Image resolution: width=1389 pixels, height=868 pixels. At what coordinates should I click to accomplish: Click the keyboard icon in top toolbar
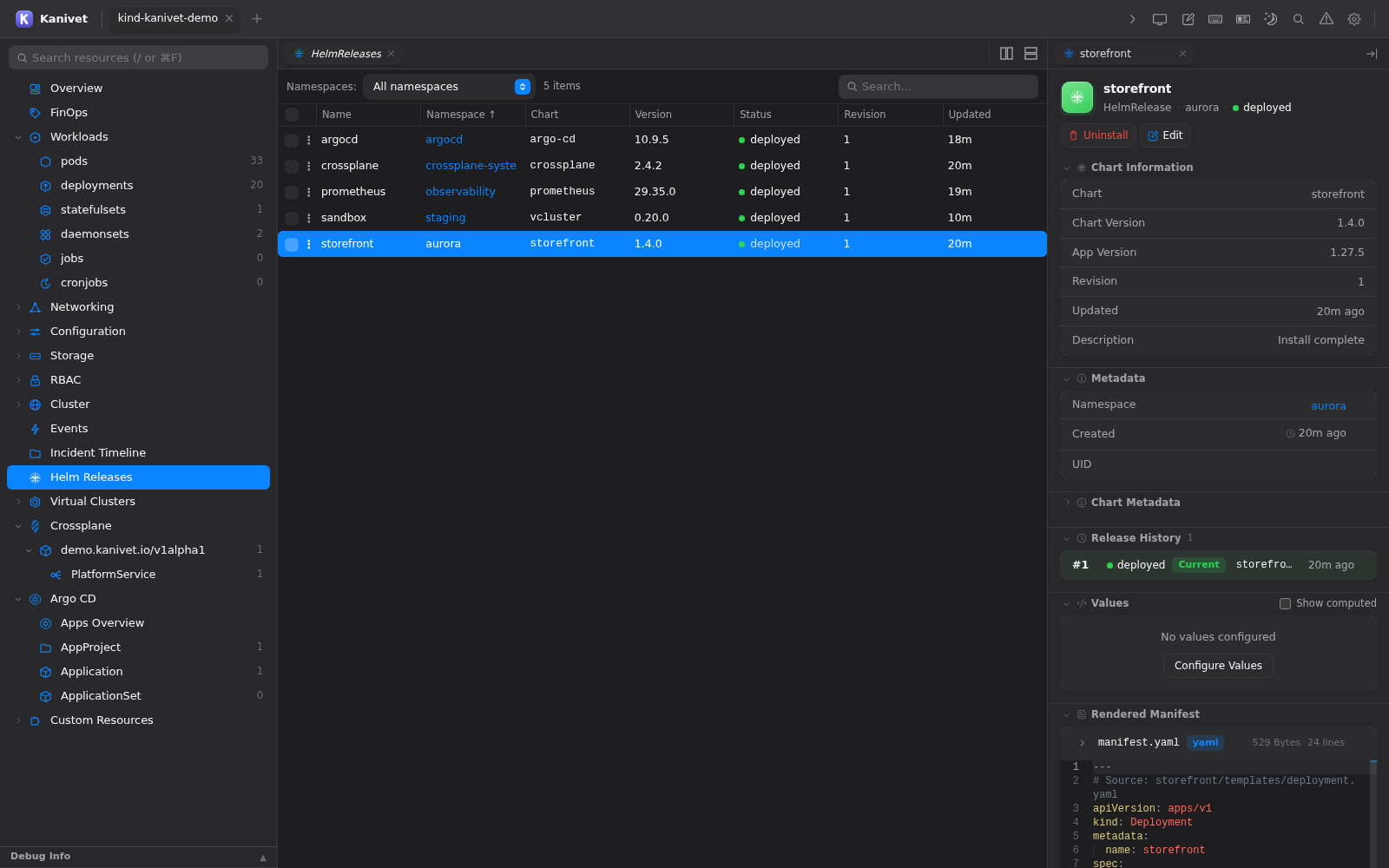click(1215, 19)
